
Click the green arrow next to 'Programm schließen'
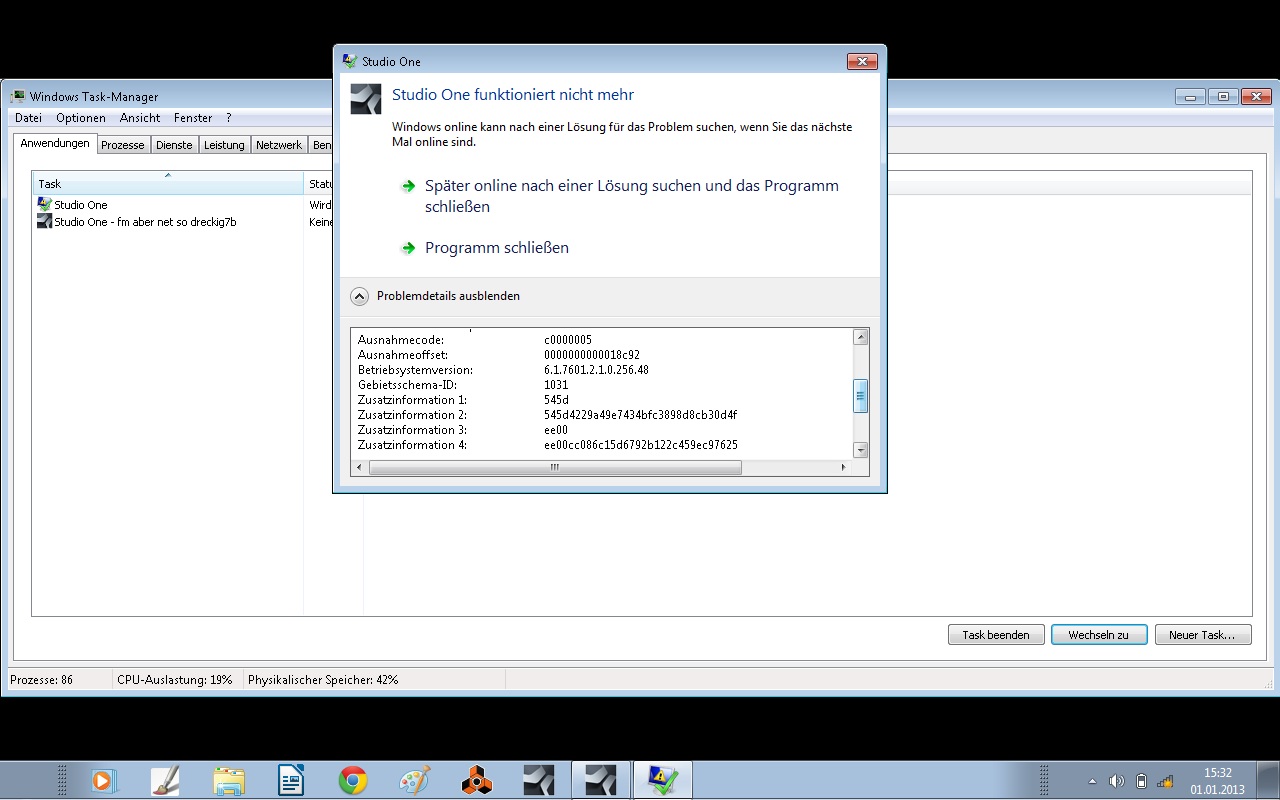pos(408,248)
